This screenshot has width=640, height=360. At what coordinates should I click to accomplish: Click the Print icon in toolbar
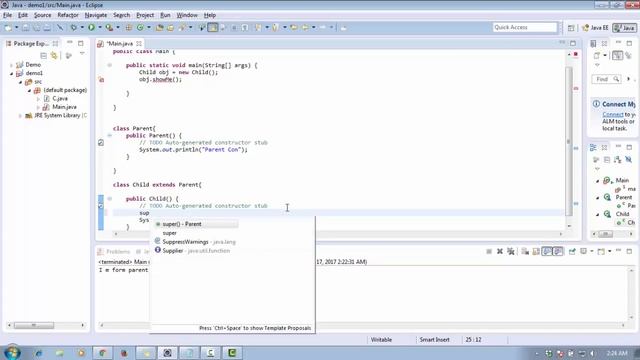click(47, 27)
